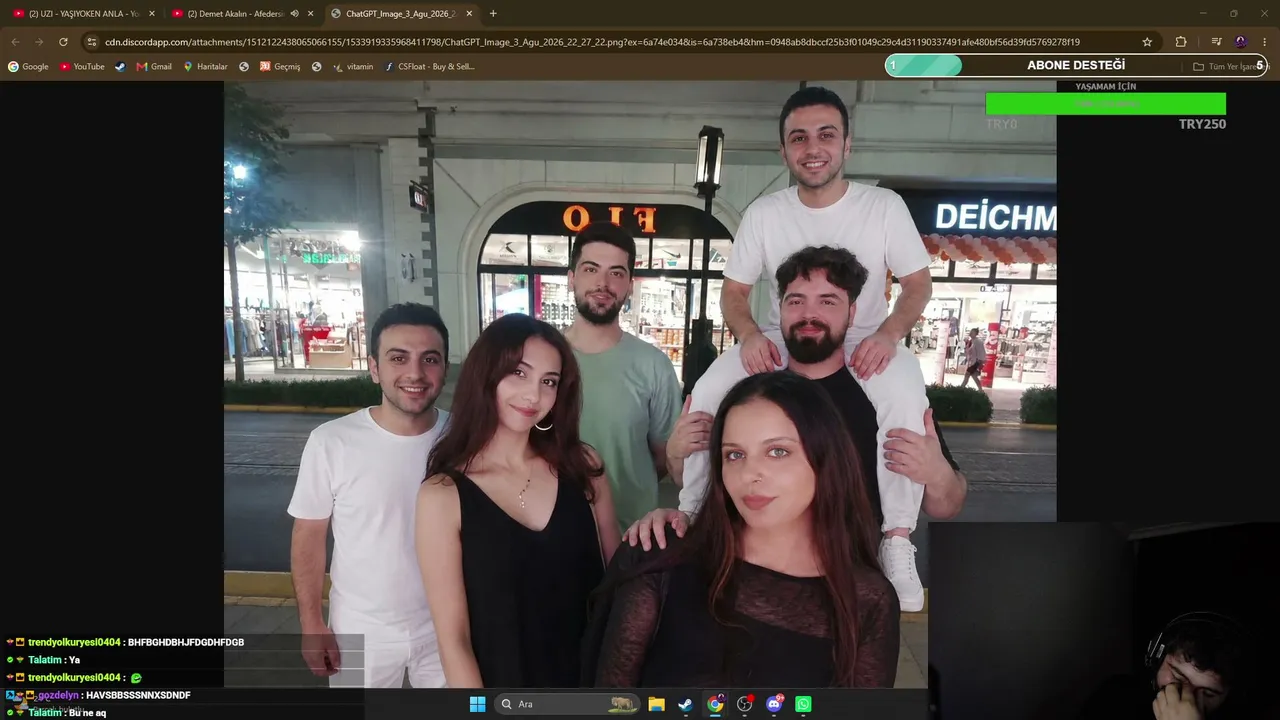This screenshot has width=1280, height=720.
Task: View site information for cdn.discordapp.com
Action: click(92, 42)
